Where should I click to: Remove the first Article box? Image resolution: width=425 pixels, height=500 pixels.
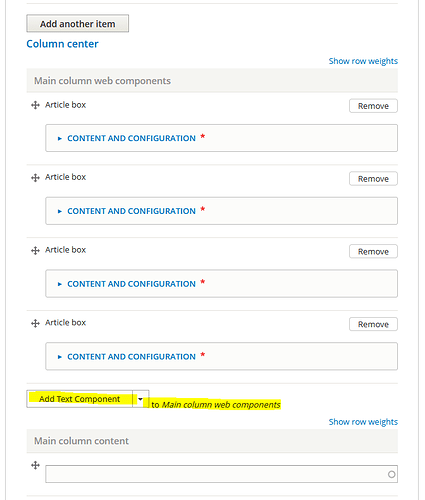pos(373,106)
